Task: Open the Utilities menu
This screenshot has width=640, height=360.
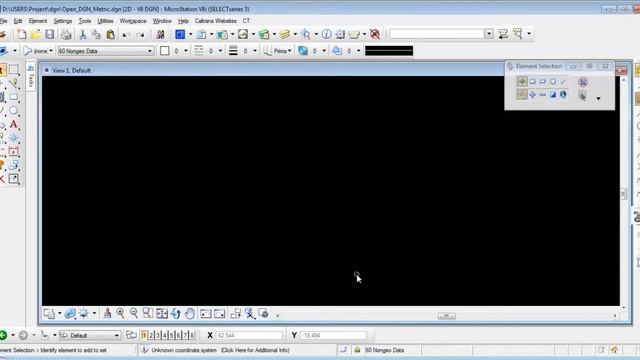Action: click(x=105, y=21)
